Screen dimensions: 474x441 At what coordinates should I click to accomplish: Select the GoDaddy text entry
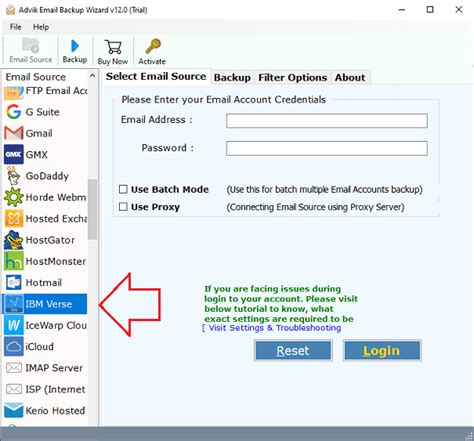(x=47, y=176)
